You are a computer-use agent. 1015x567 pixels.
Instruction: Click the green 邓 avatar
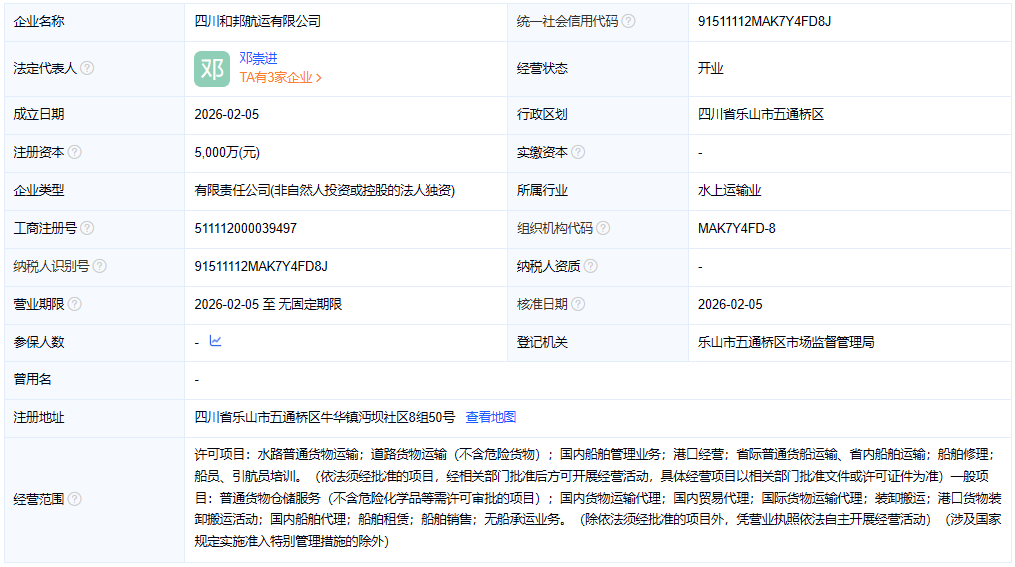click(x=212, y=69)
